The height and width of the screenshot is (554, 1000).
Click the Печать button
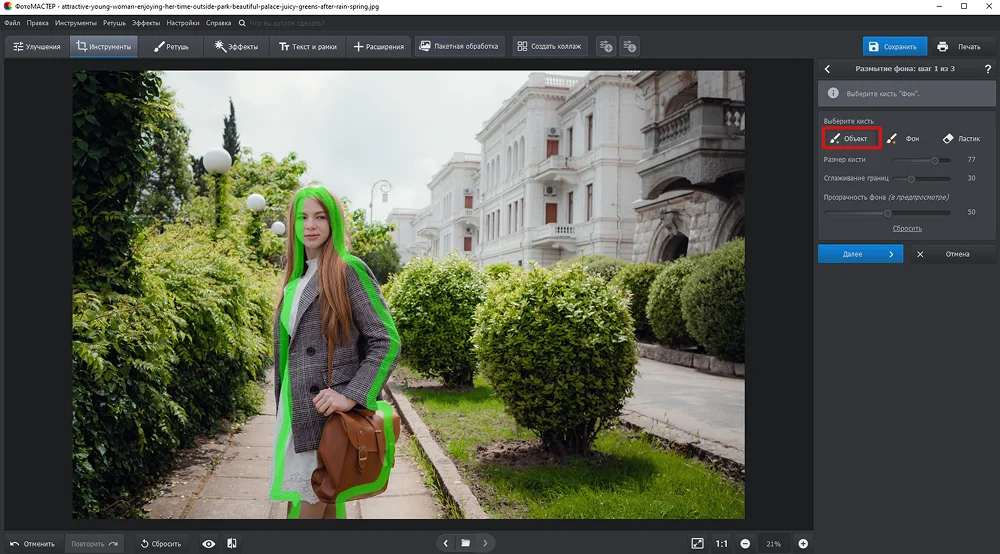coord(960,47)
